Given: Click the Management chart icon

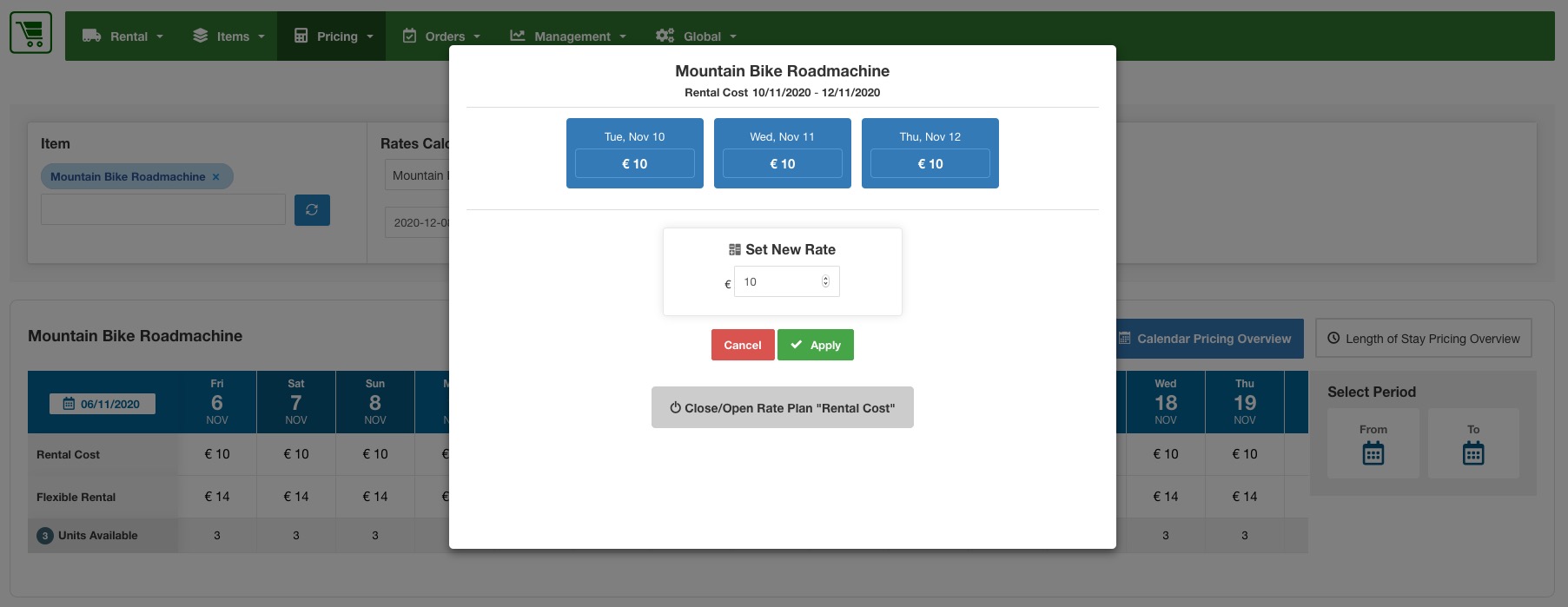Looking at the screenshot, I should [518, 36].
